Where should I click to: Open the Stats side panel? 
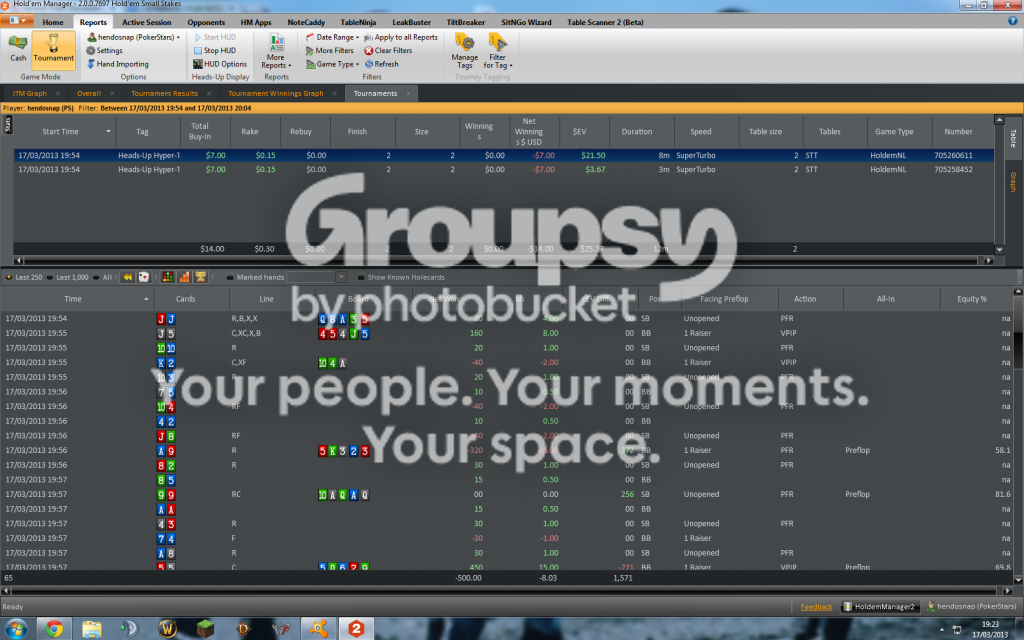click(x=7, y=124)
